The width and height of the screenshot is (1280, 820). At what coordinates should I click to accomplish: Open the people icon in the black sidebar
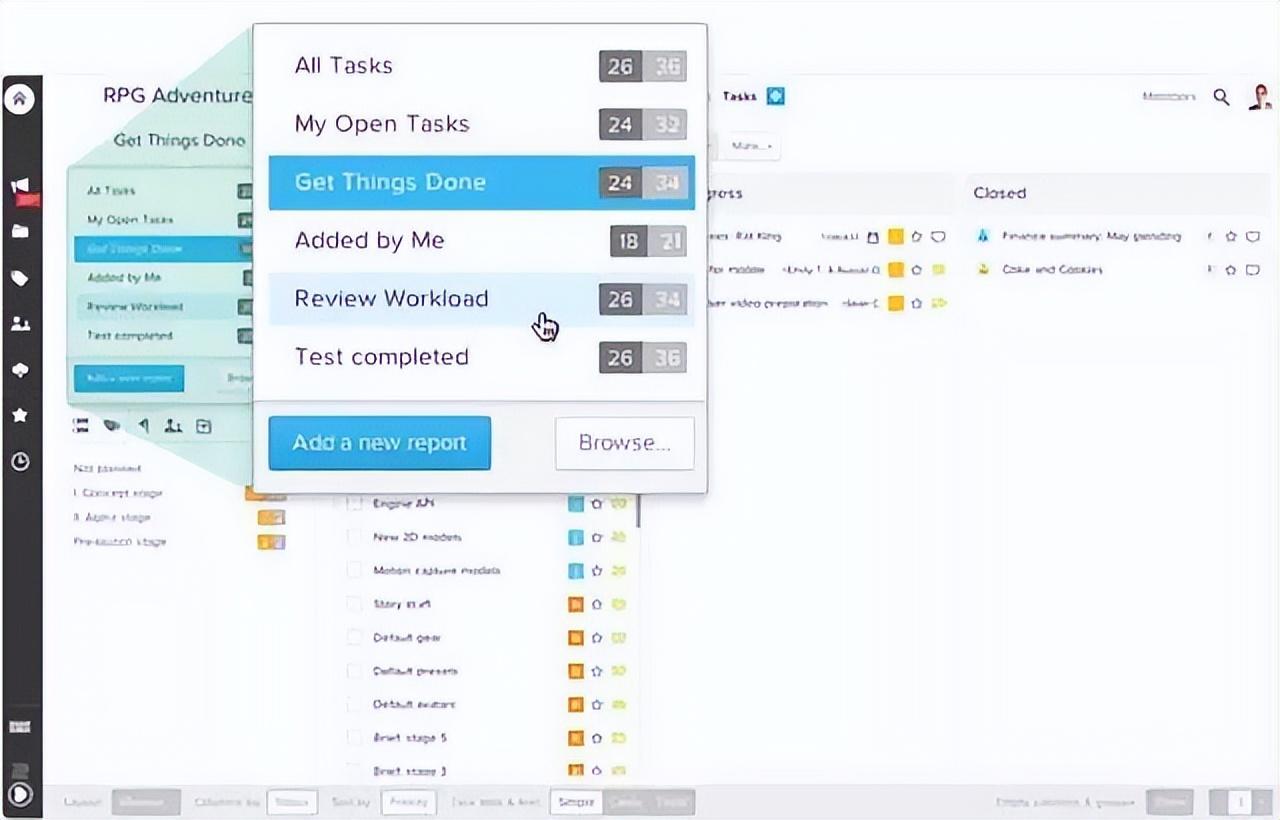tap(20, 324)
